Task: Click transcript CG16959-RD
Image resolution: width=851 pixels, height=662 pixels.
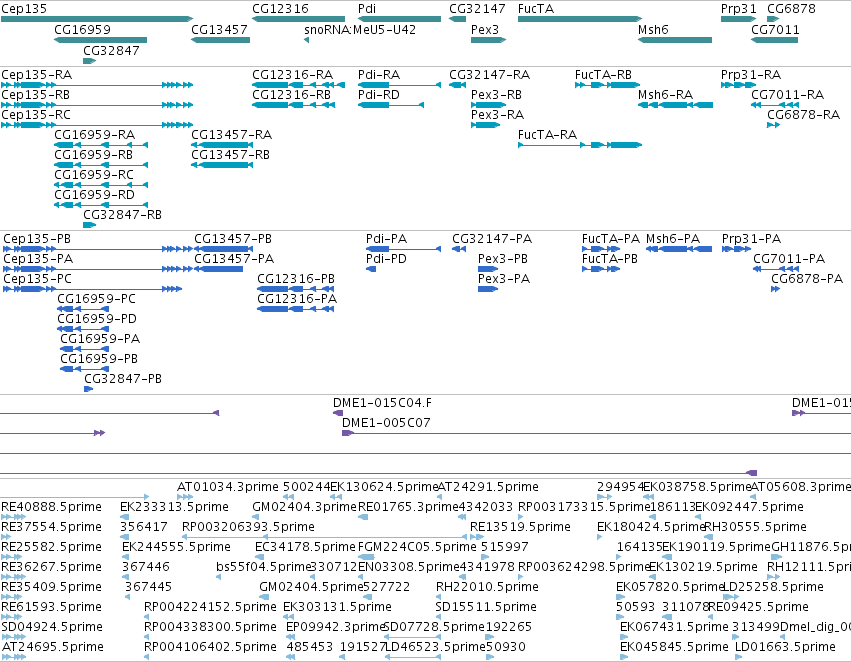Action: point(94,195)
